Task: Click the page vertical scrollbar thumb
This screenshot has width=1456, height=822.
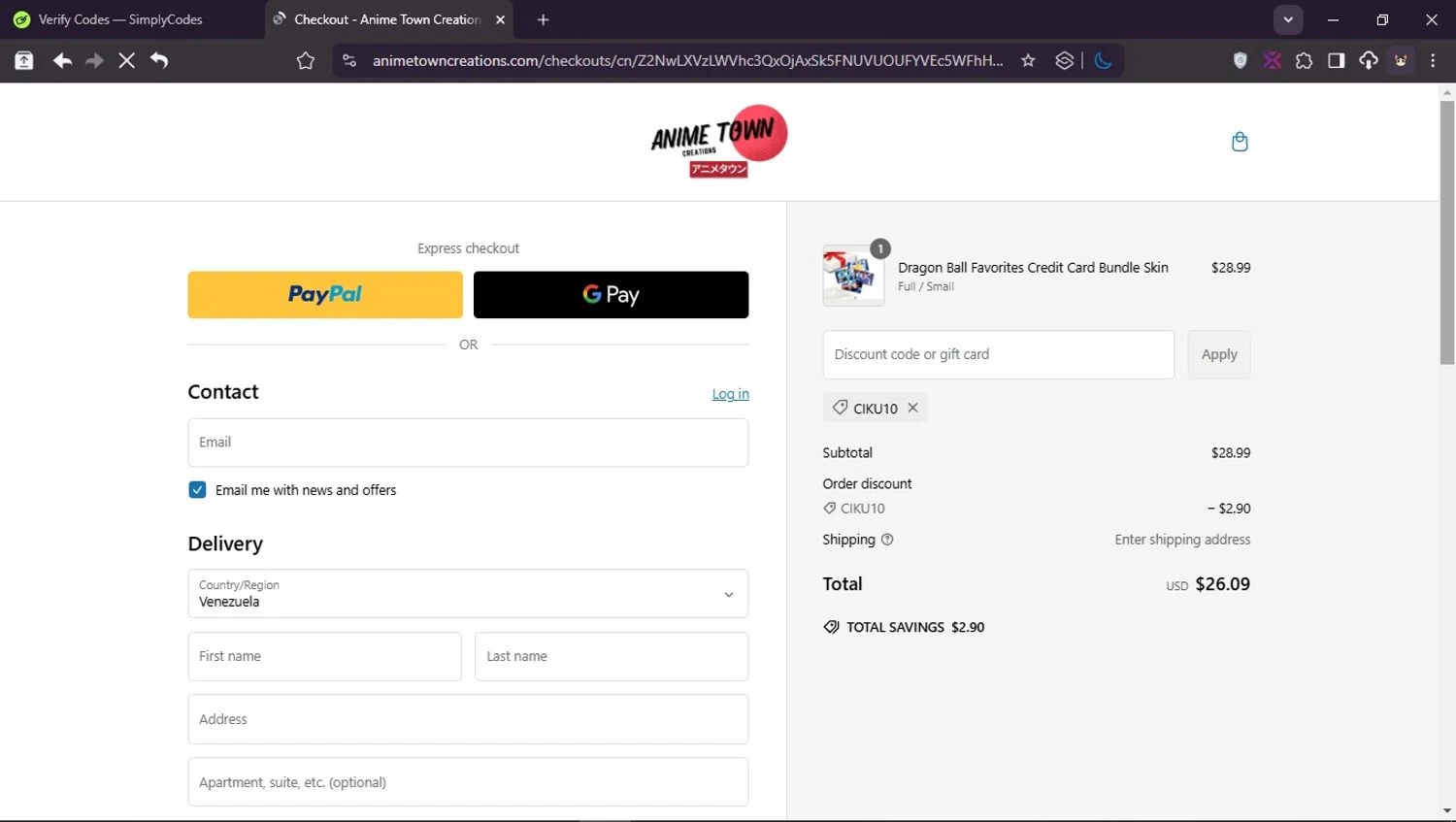Action: 1447,233
